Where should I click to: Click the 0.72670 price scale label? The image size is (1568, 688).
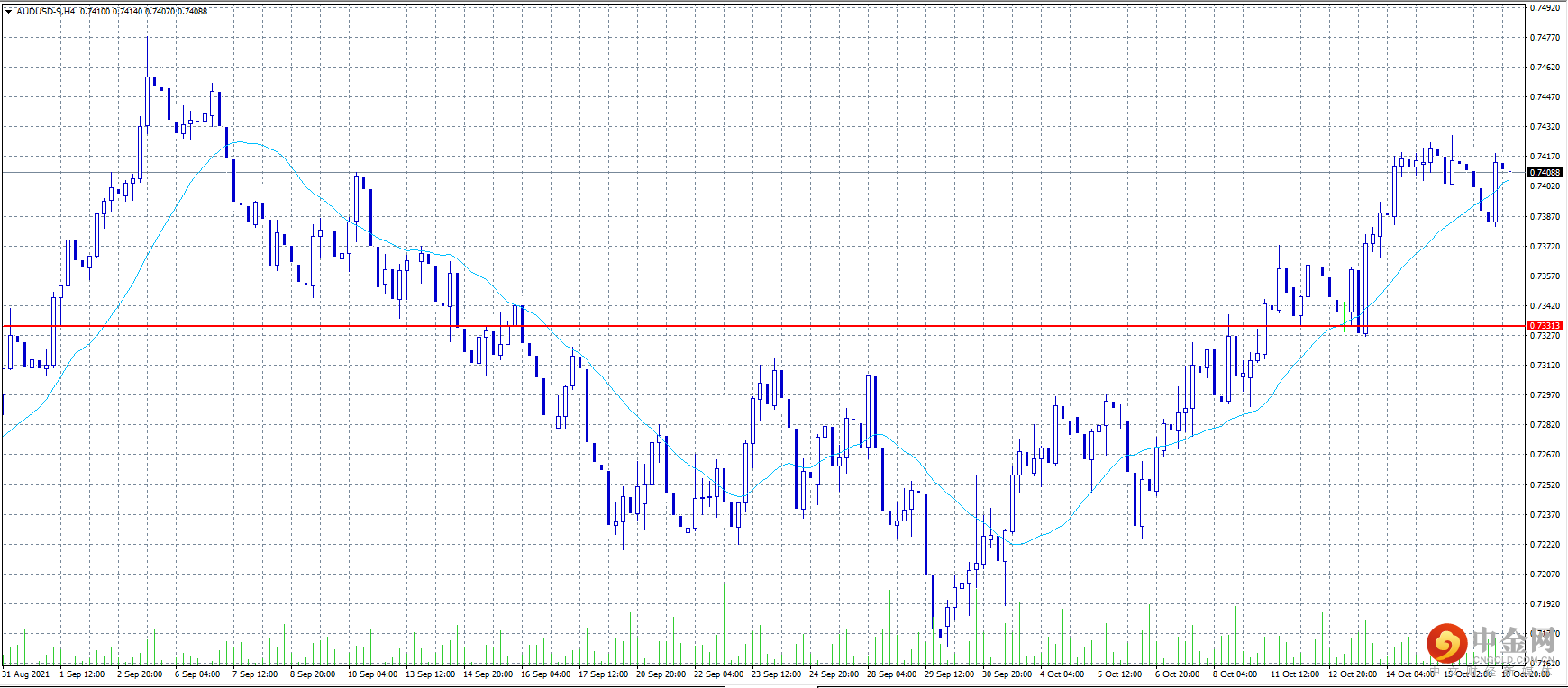pos(1545,455)
